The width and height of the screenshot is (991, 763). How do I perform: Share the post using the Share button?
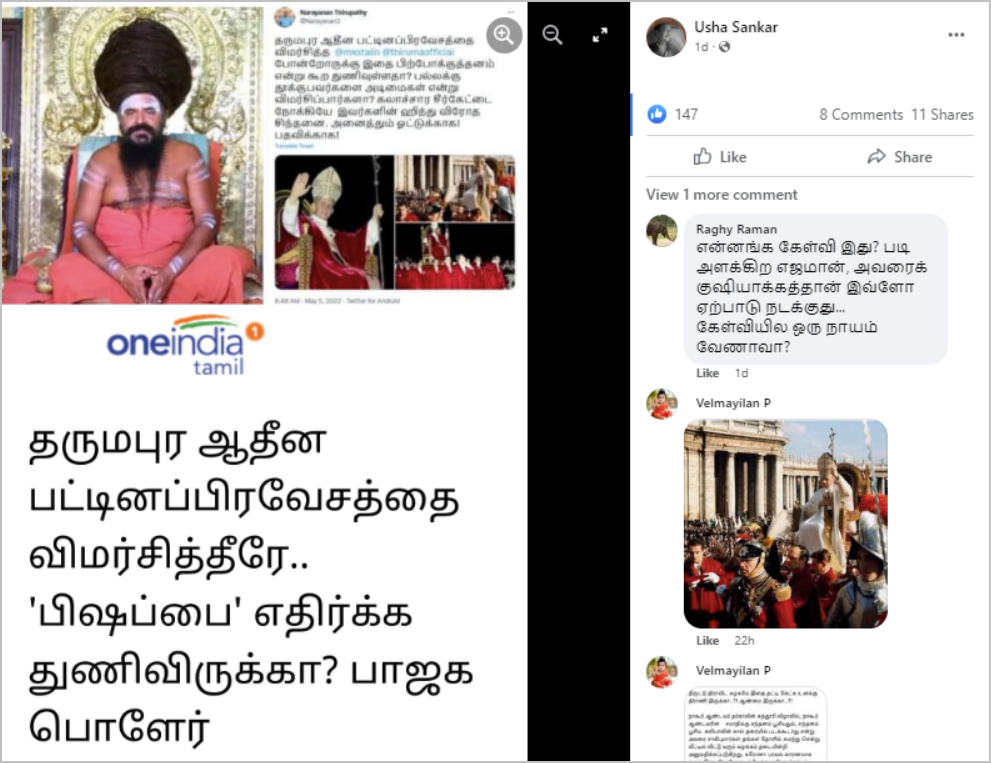click(899, 157)
